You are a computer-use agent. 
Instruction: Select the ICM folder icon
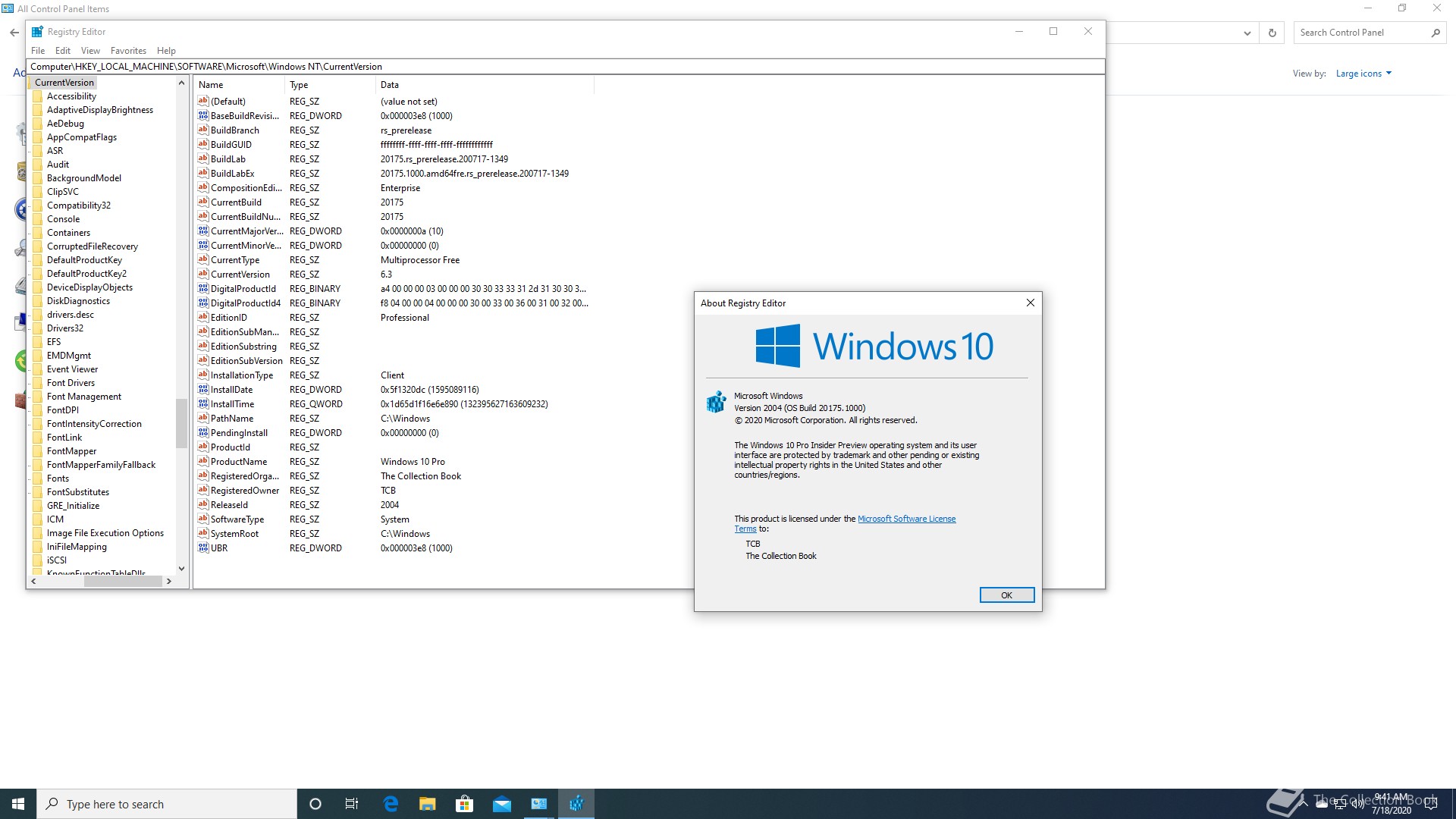coord(38,519)
